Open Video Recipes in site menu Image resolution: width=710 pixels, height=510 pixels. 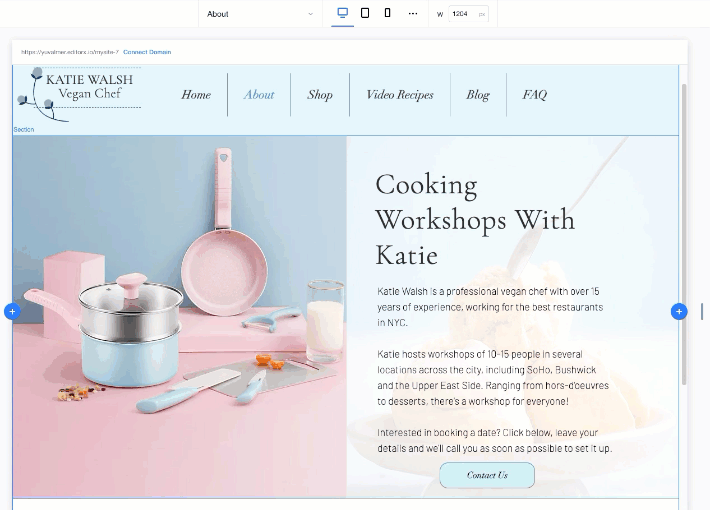[400, 95]
